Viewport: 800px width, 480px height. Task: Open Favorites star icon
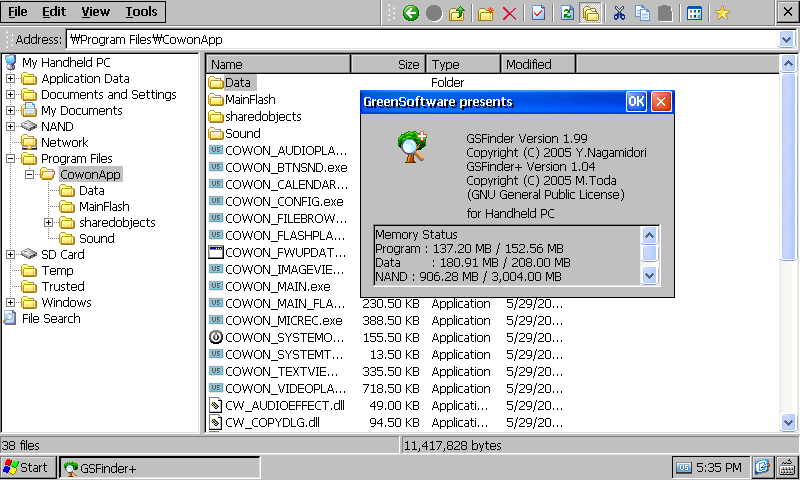point(722,13)
